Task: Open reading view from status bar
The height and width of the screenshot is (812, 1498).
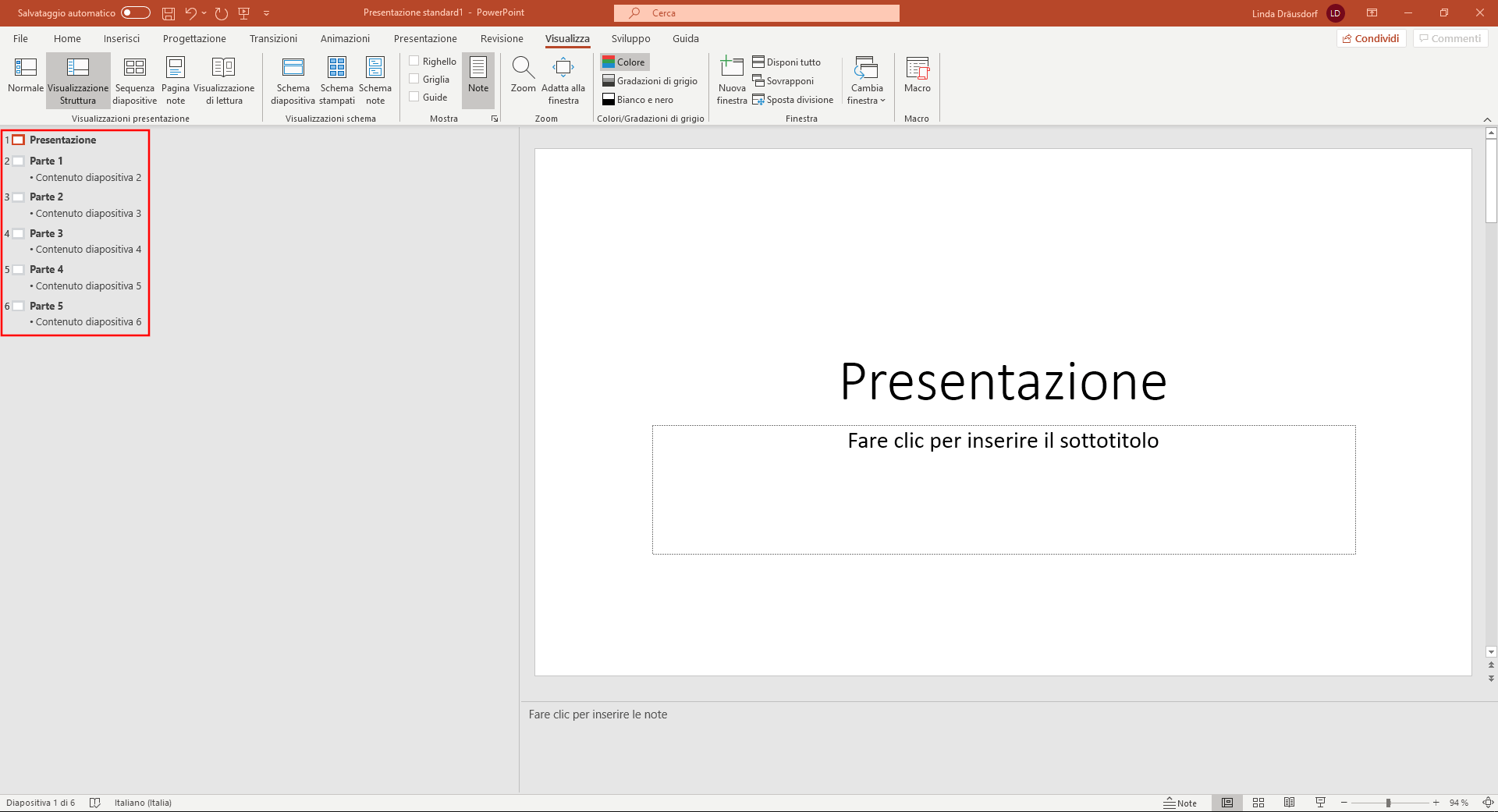Action: tap(1290, 803)
